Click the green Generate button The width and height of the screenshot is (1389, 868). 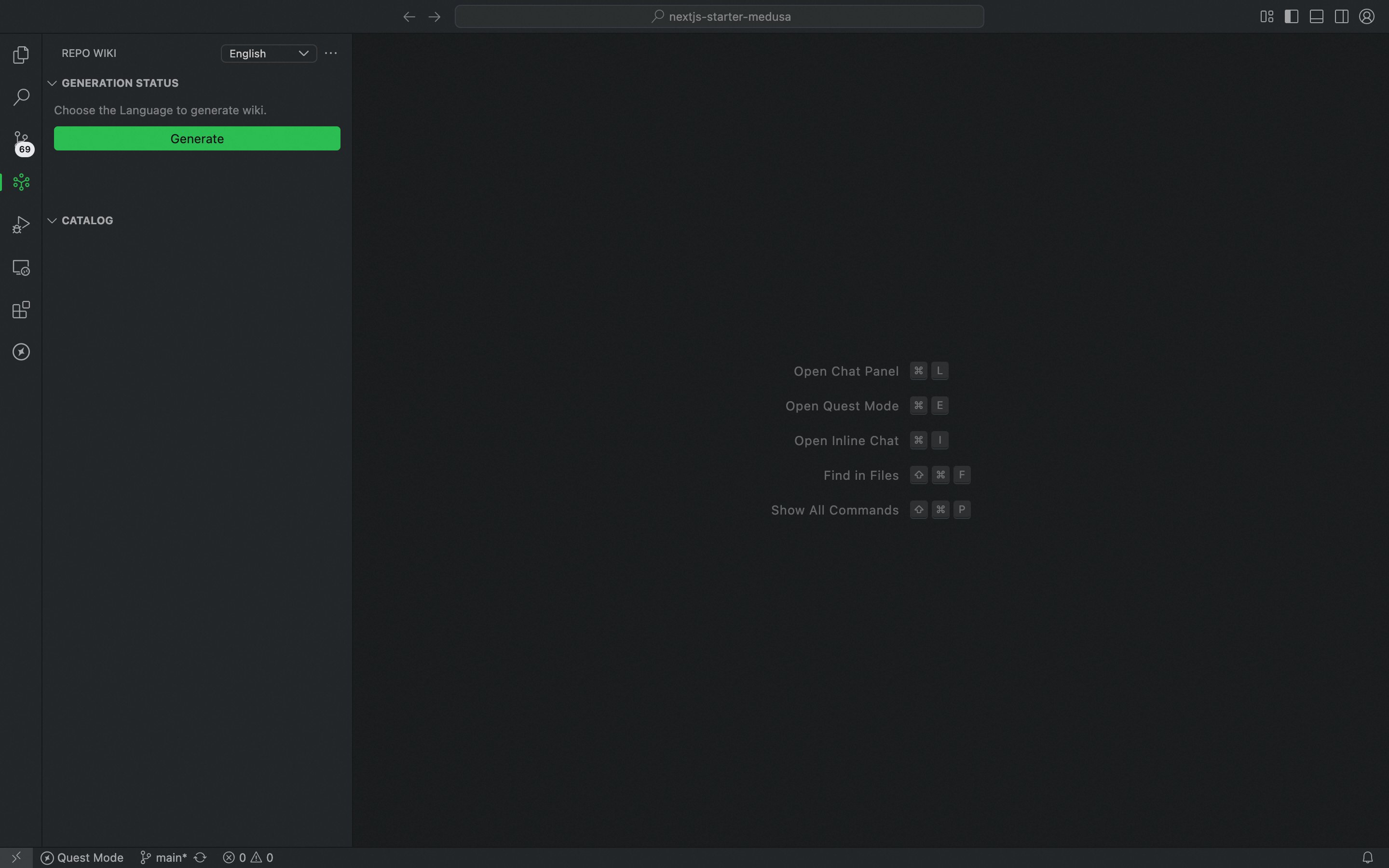(x=197, y=138)
